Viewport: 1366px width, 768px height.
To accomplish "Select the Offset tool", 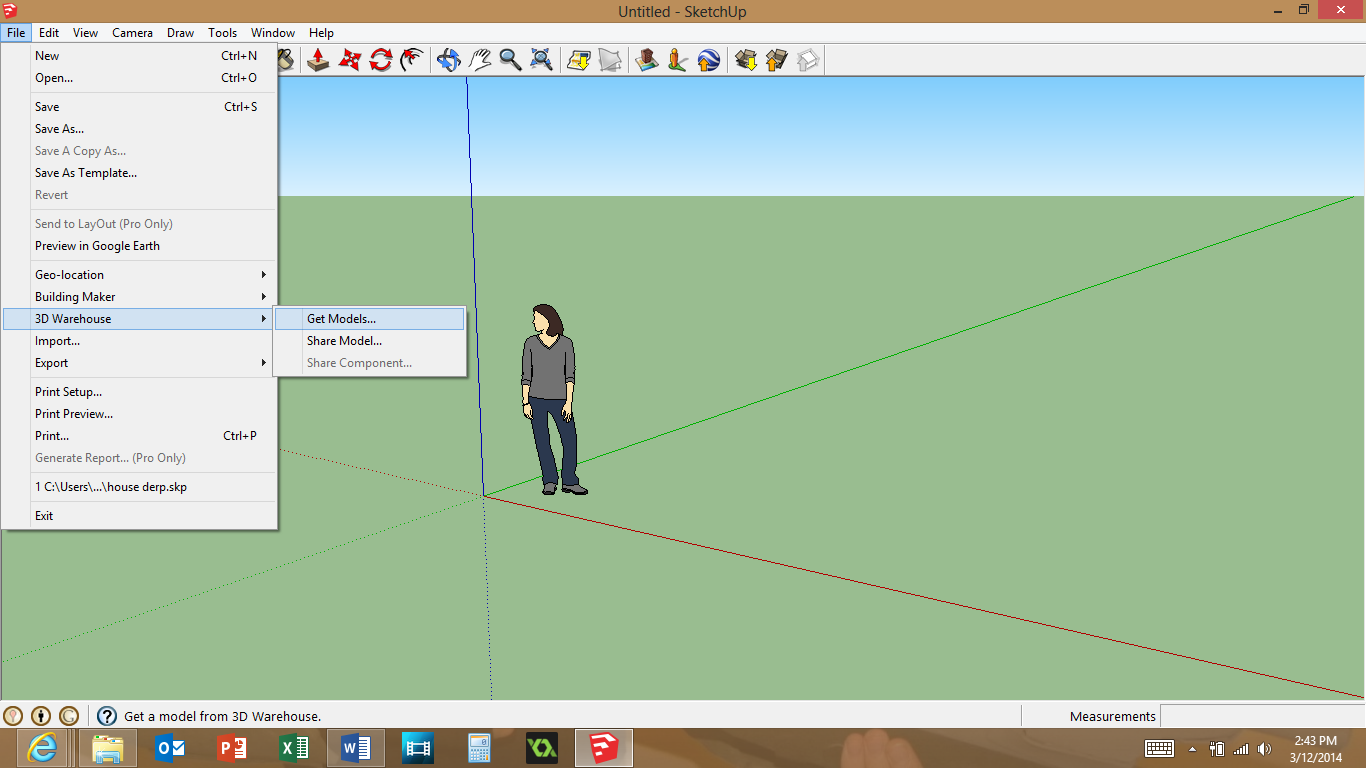I will (411, 60).
